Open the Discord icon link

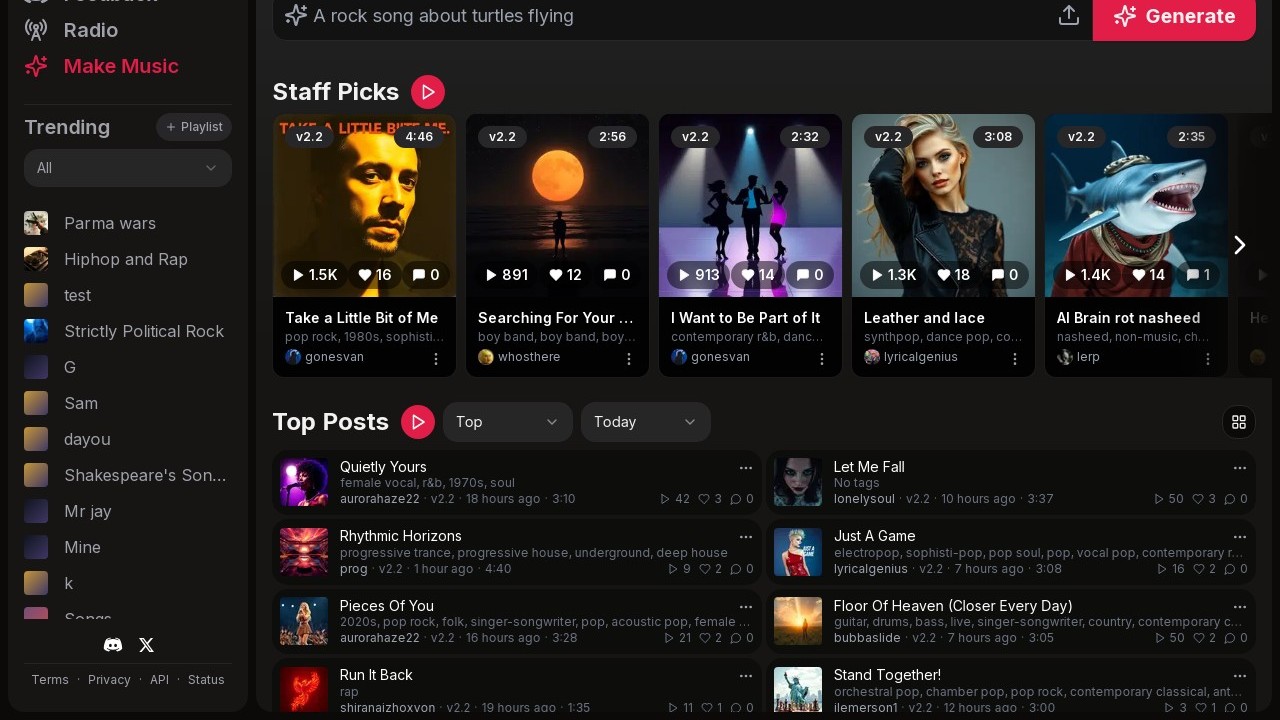tap(113, 645)
